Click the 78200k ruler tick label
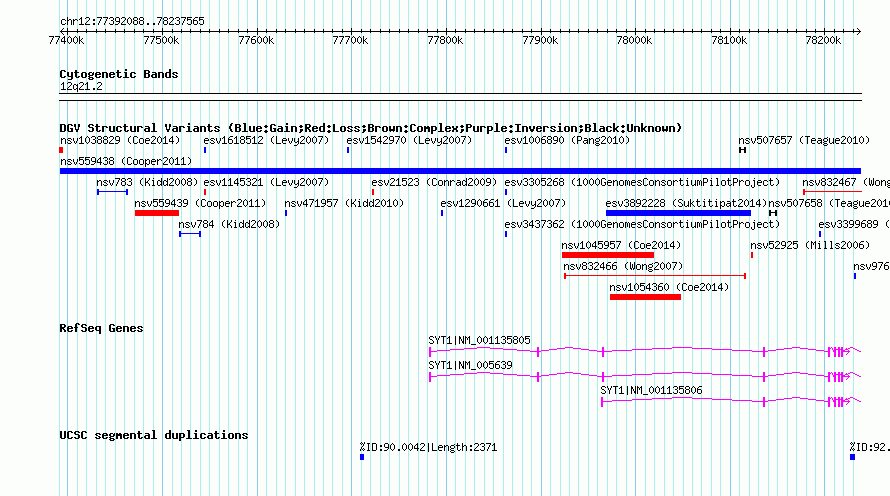Image resolution: width=890 pixels, height=496 pixels. [x=823, y=40]
